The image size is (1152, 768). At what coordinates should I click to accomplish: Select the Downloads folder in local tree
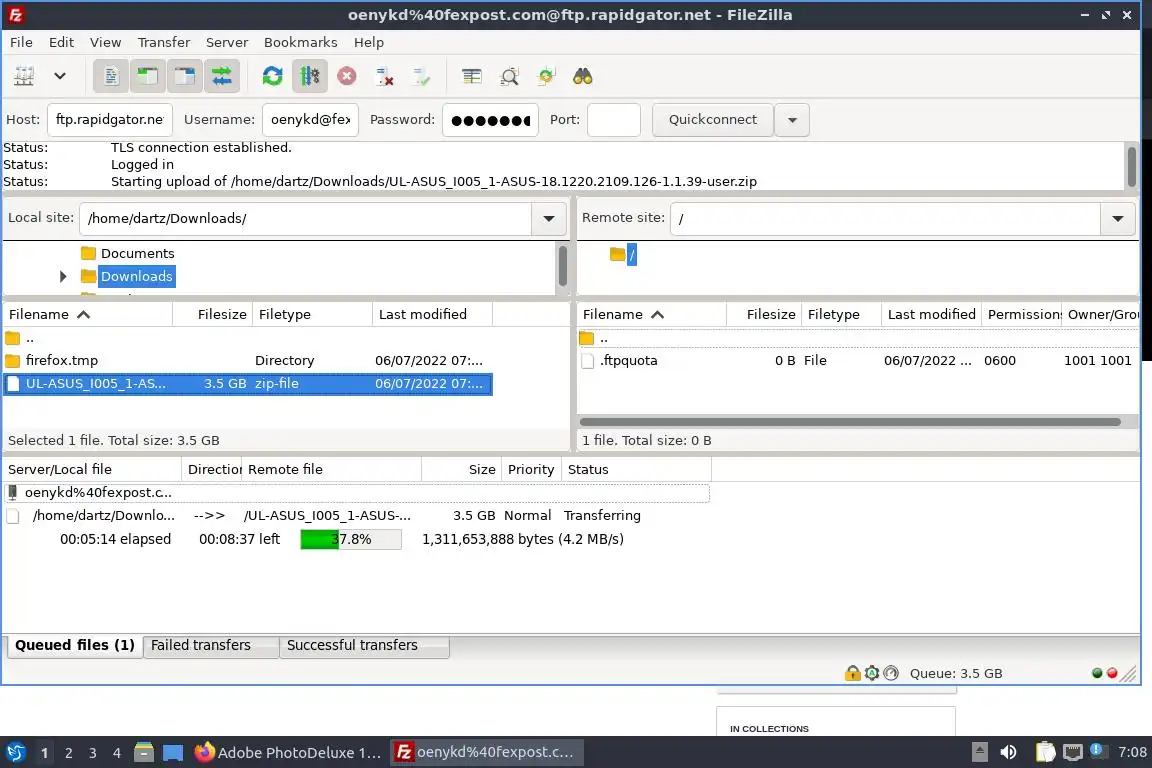tap(137, 276)
